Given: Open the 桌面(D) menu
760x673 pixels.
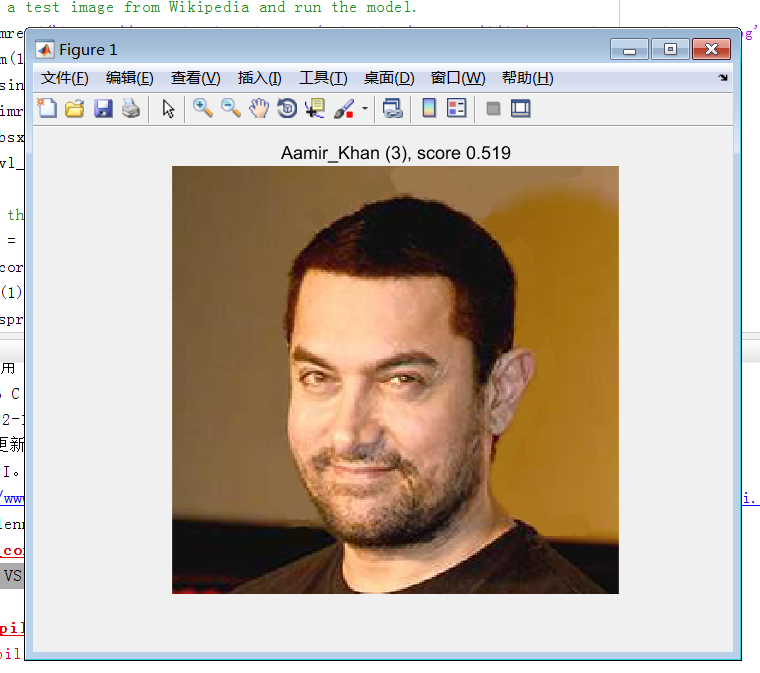Looking at the screenshot, I should 389,78.
